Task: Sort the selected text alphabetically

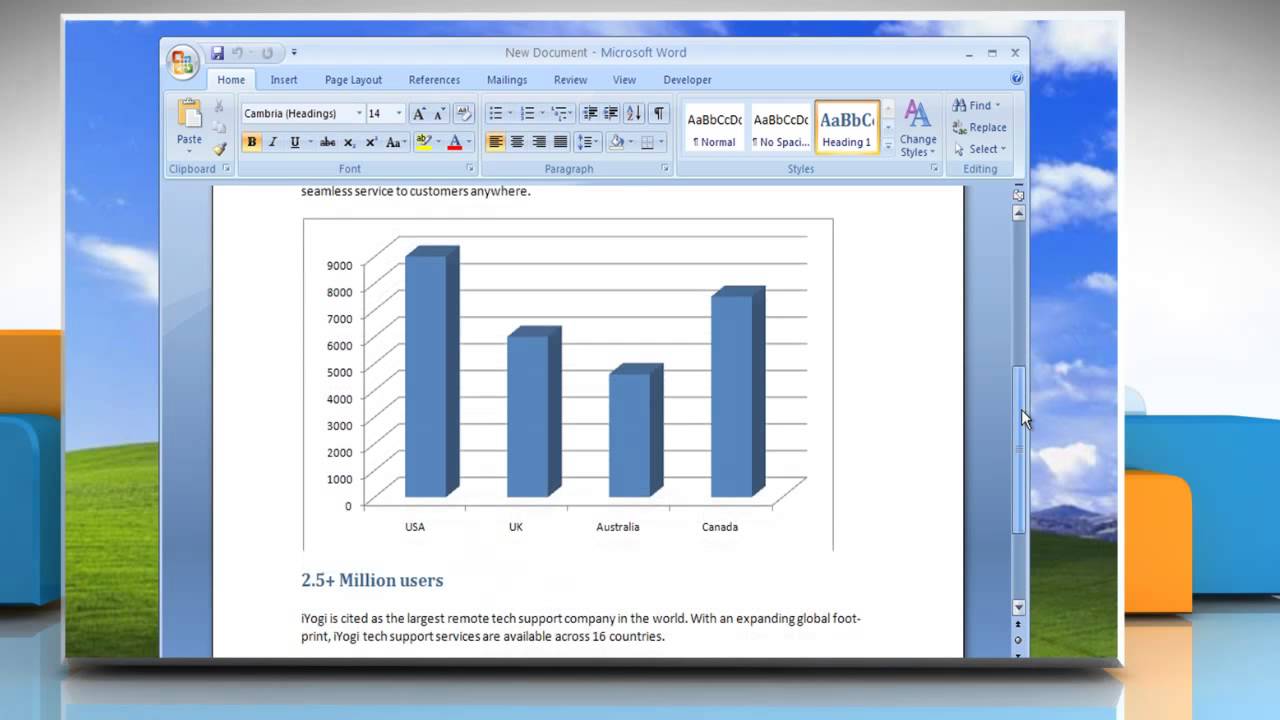Action: pos(634,114)
